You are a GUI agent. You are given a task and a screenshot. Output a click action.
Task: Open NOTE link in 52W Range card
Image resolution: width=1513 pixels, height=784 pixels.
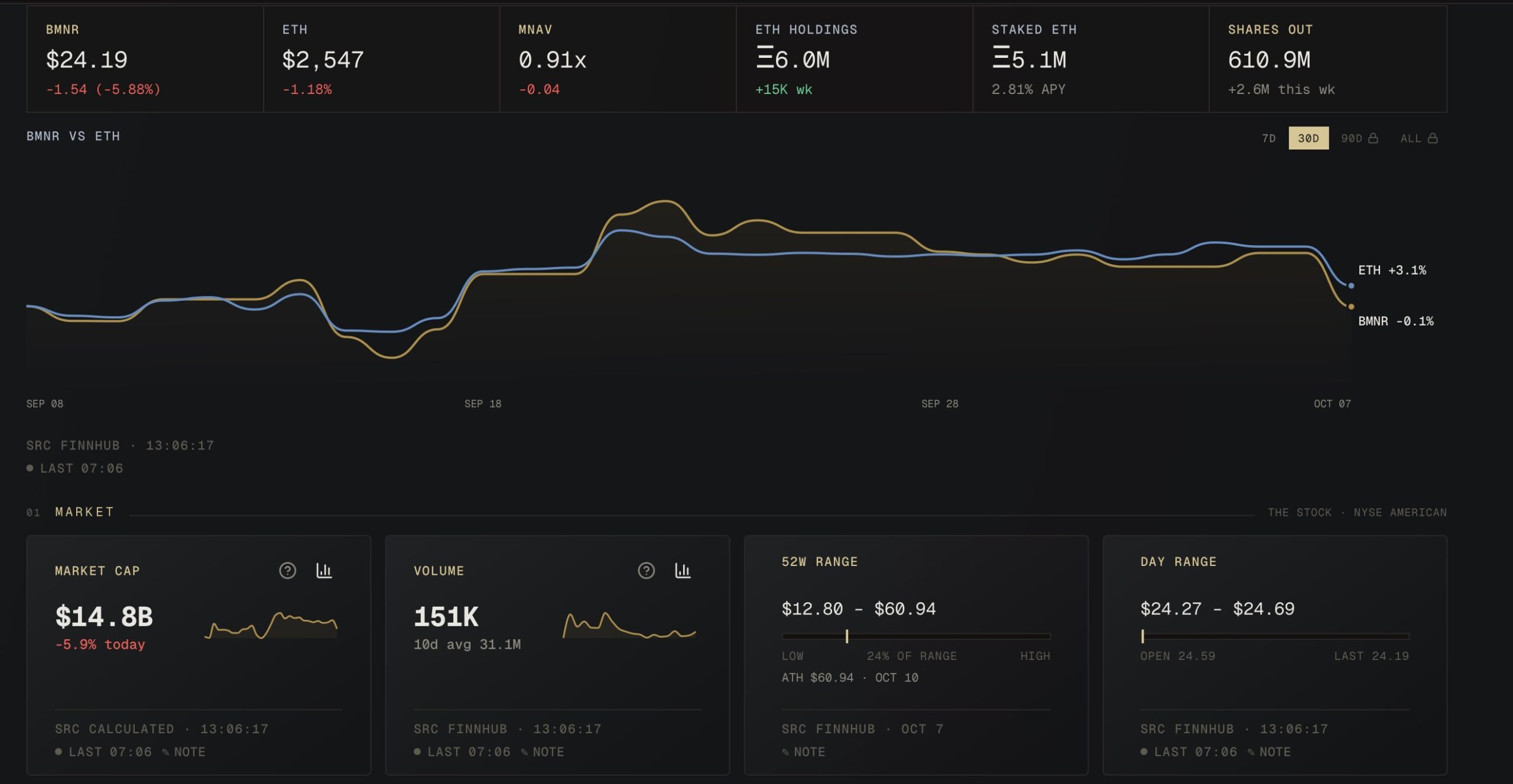(x=809, y=752)
